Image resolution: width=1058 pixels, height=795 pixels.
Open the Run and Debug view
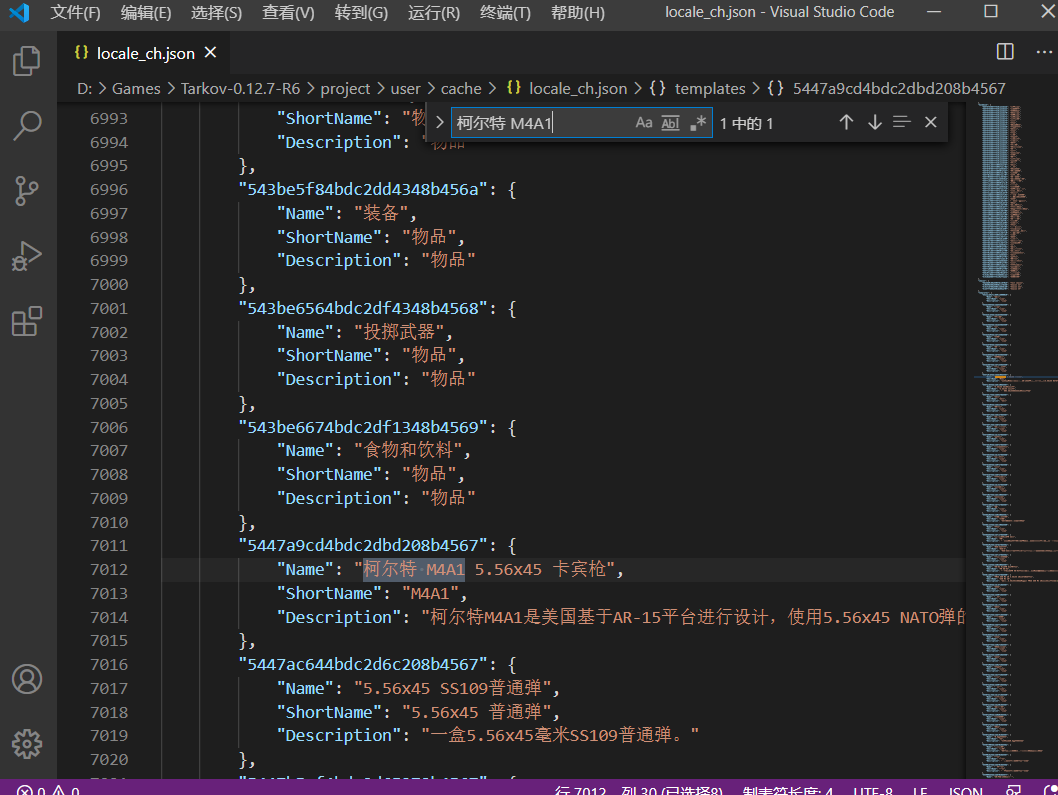[x=27, y=256]
